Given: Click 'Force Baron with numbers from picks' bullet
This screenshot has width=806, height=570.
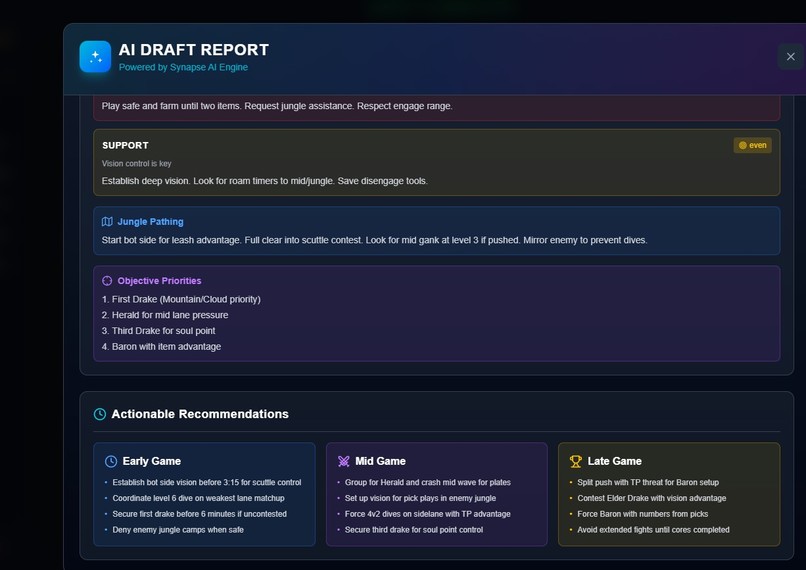Looking at the screenshot, I should click(643, 514).
